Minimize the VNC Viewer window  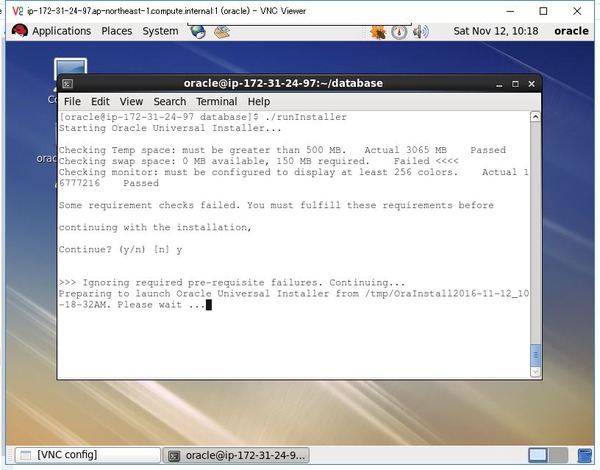[x=510, y=11]
